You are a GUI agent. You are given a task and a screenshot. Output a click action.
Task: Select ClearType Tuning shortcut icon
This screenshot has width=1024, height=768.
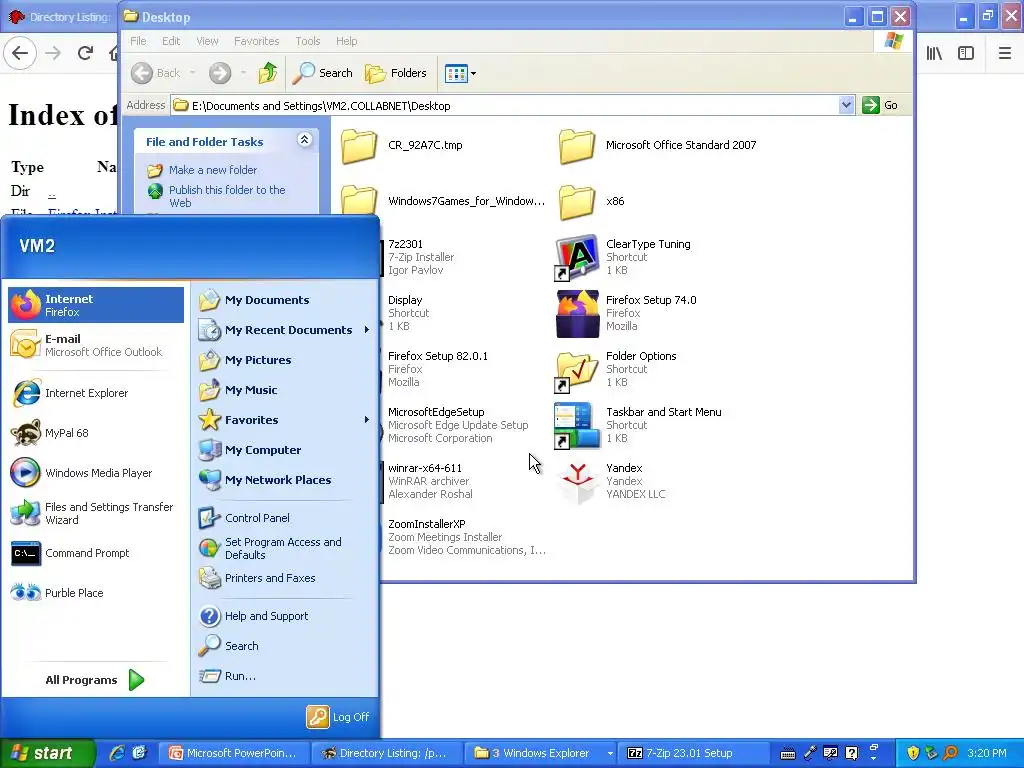(x=577, y=257)
